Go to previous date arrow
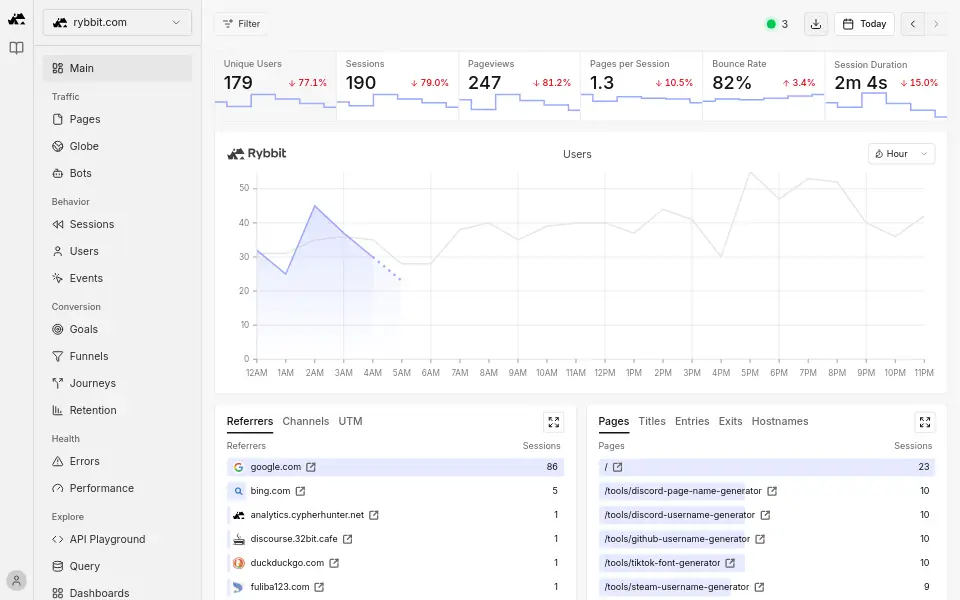The height and width of the screenshot is (600, 960). point(912,24)
